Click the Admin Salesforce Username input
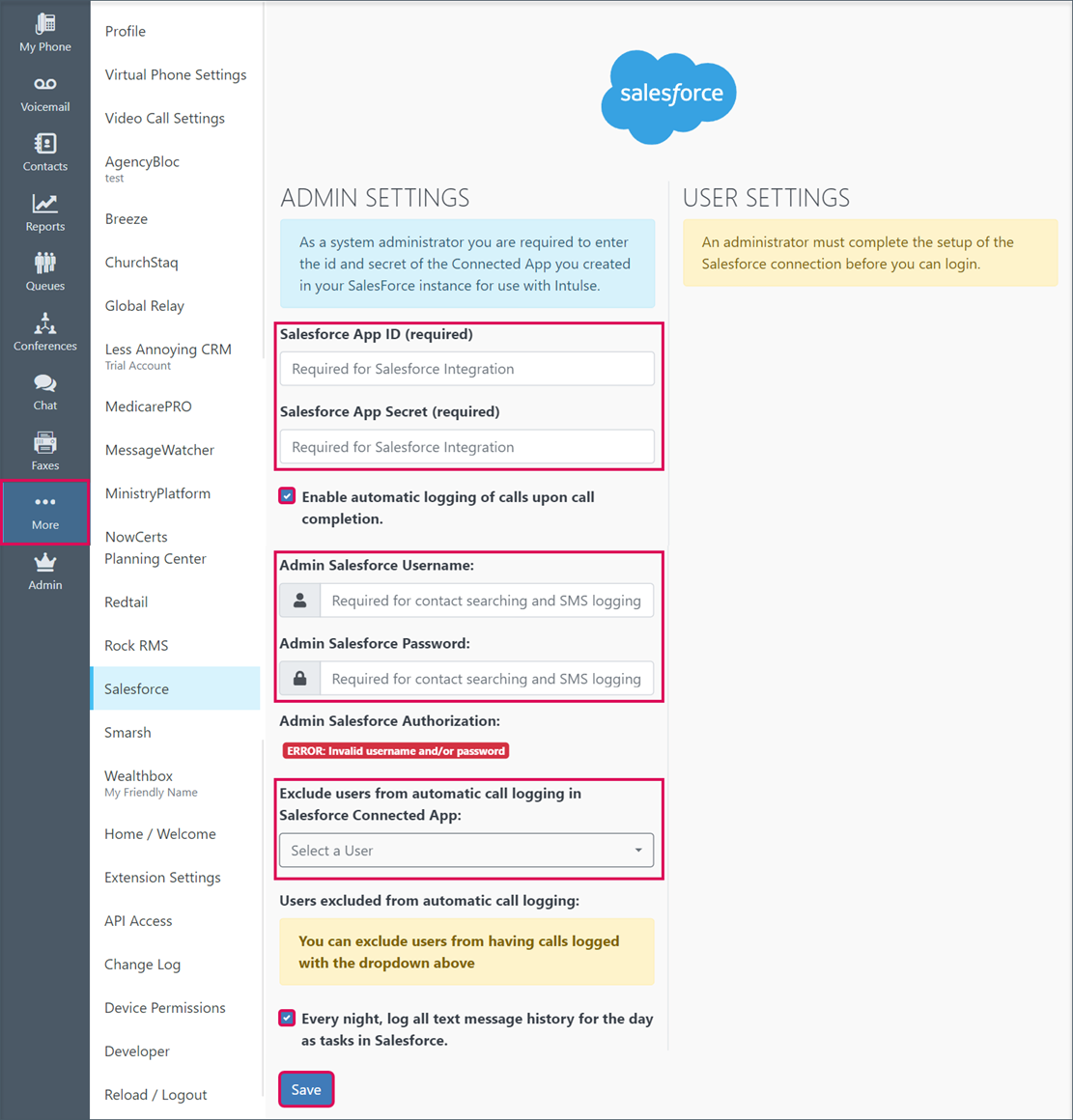1073x1120 pixels. (487, 601)
